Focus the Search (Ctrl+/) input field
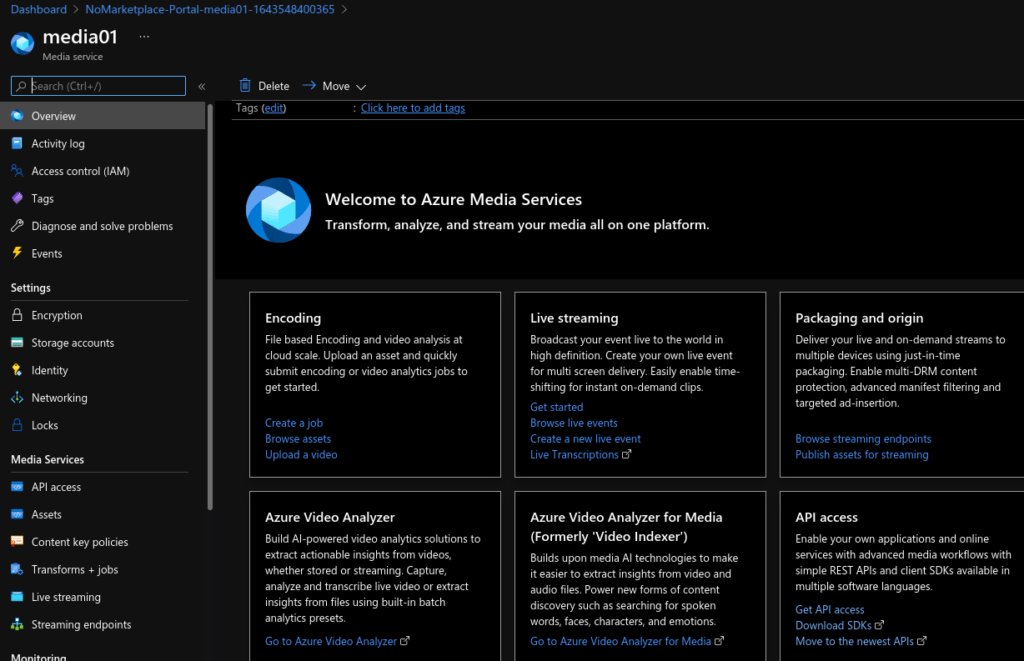Image resolution: width=1024 pixels, height=661 pixels. (x=98, y=86)
